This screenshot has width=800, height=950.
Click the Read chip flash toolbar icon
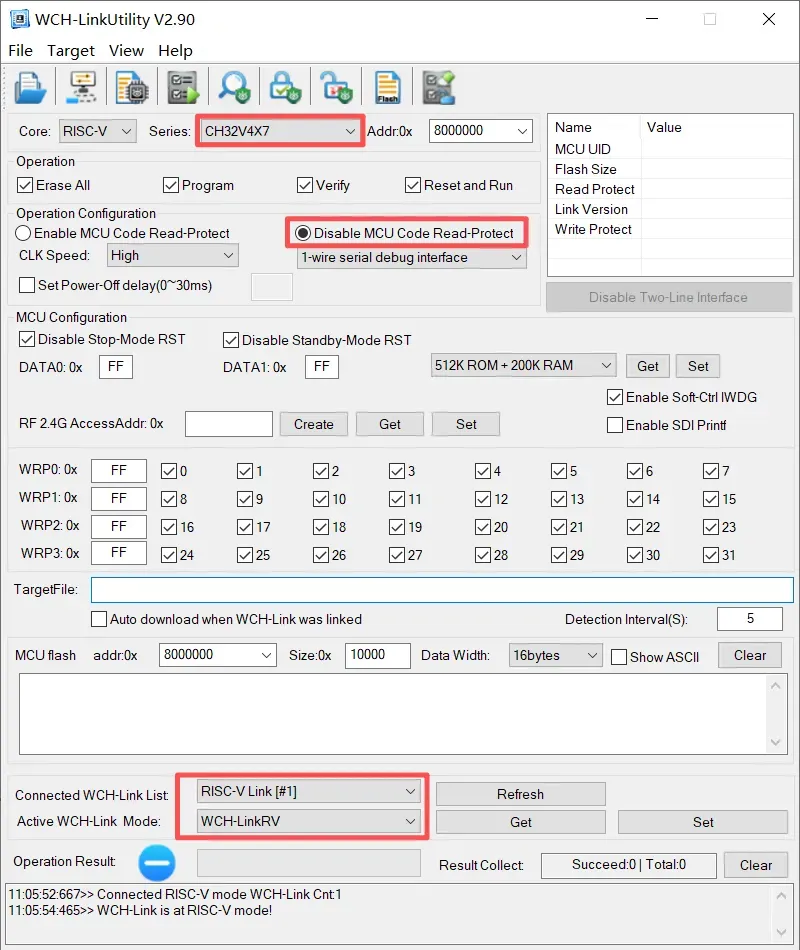[x=132, y=88]
